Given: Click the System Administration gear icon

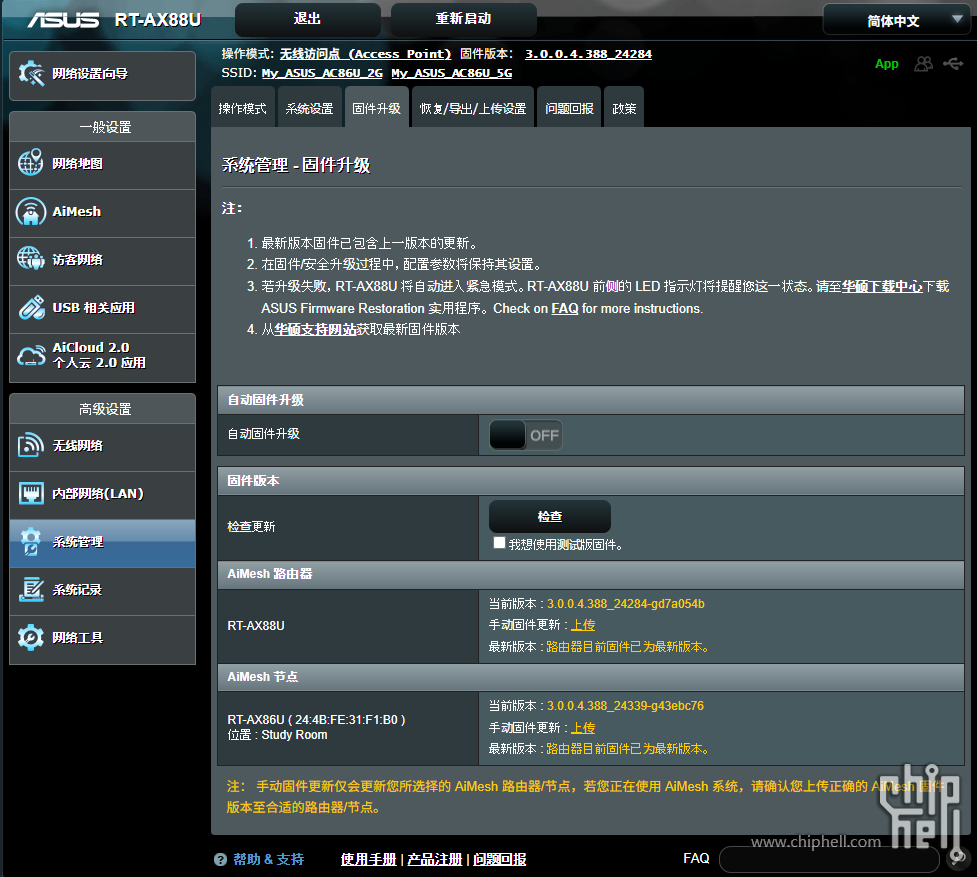Looking at the screenshot, I should tap(31, 541).
